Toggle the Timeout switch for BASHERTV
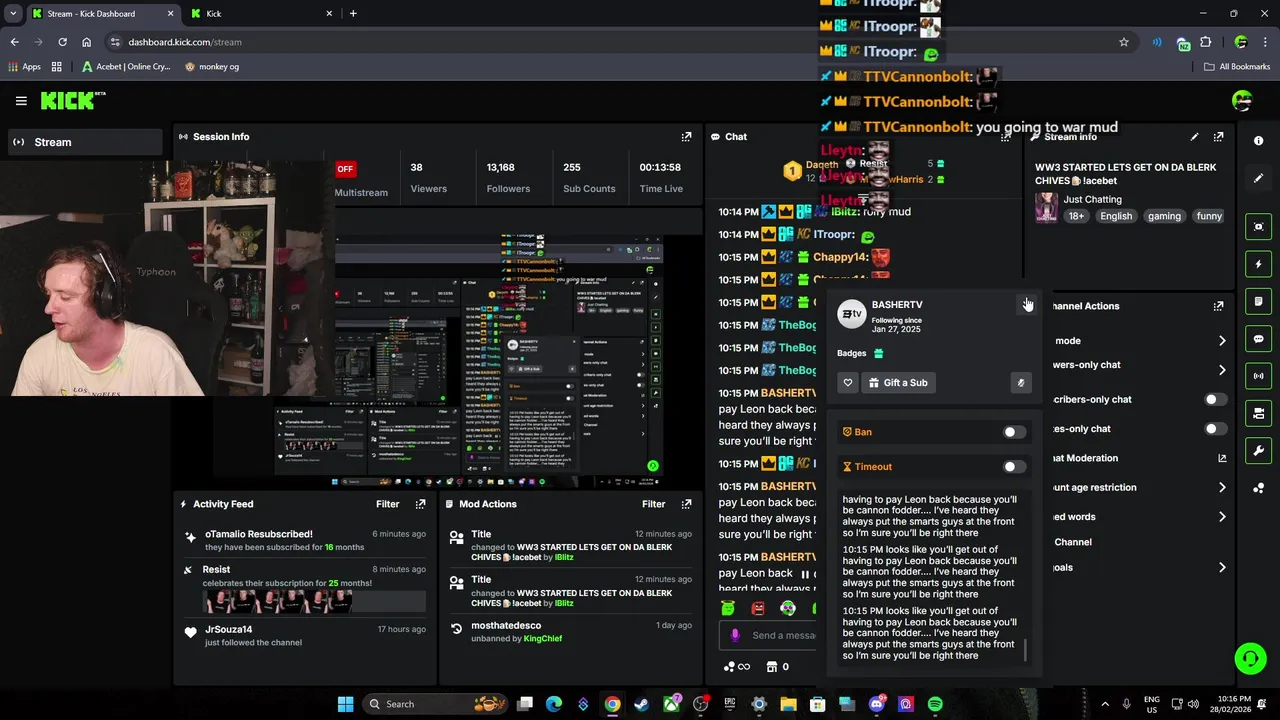 coord(1014,467)
